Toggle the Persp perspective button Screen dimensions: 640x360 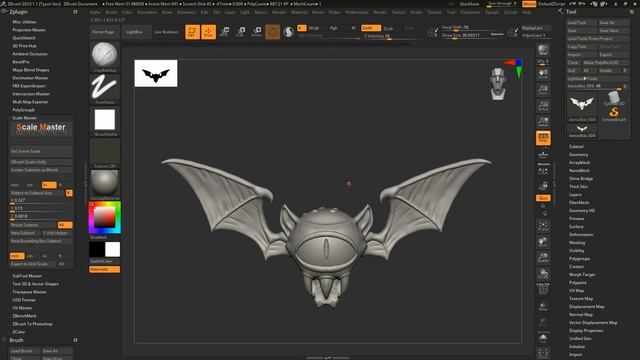point(543,138)
